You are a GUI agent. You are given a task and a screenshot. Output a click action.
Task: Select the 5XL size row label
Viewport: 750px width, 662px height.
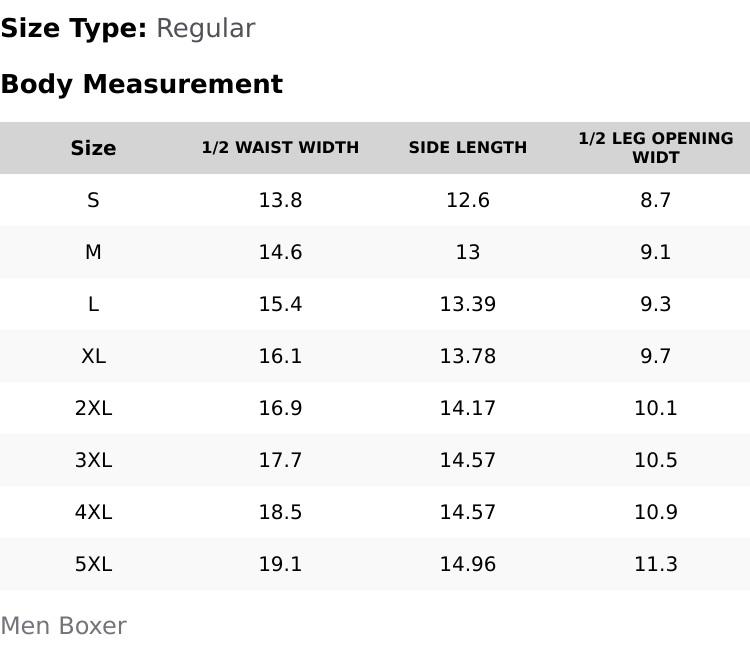93,564
